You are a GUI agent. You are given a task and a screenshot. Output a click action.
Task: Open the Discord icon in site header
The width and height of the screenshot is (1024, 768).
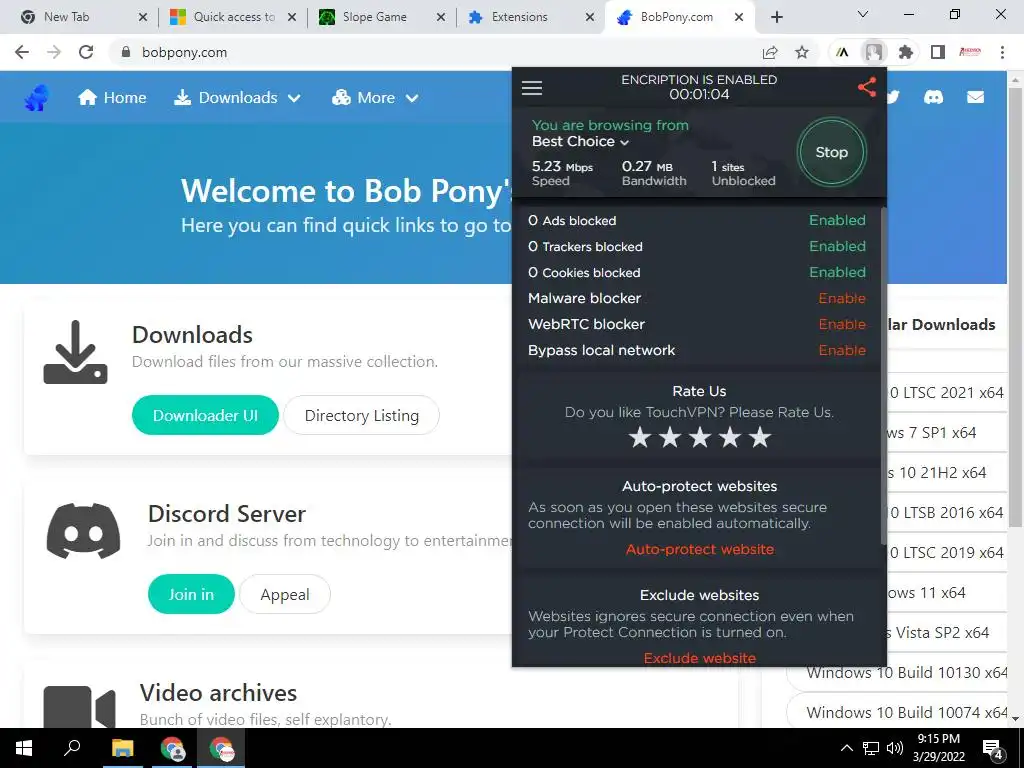pyautogui.click(x=933, y=97)
